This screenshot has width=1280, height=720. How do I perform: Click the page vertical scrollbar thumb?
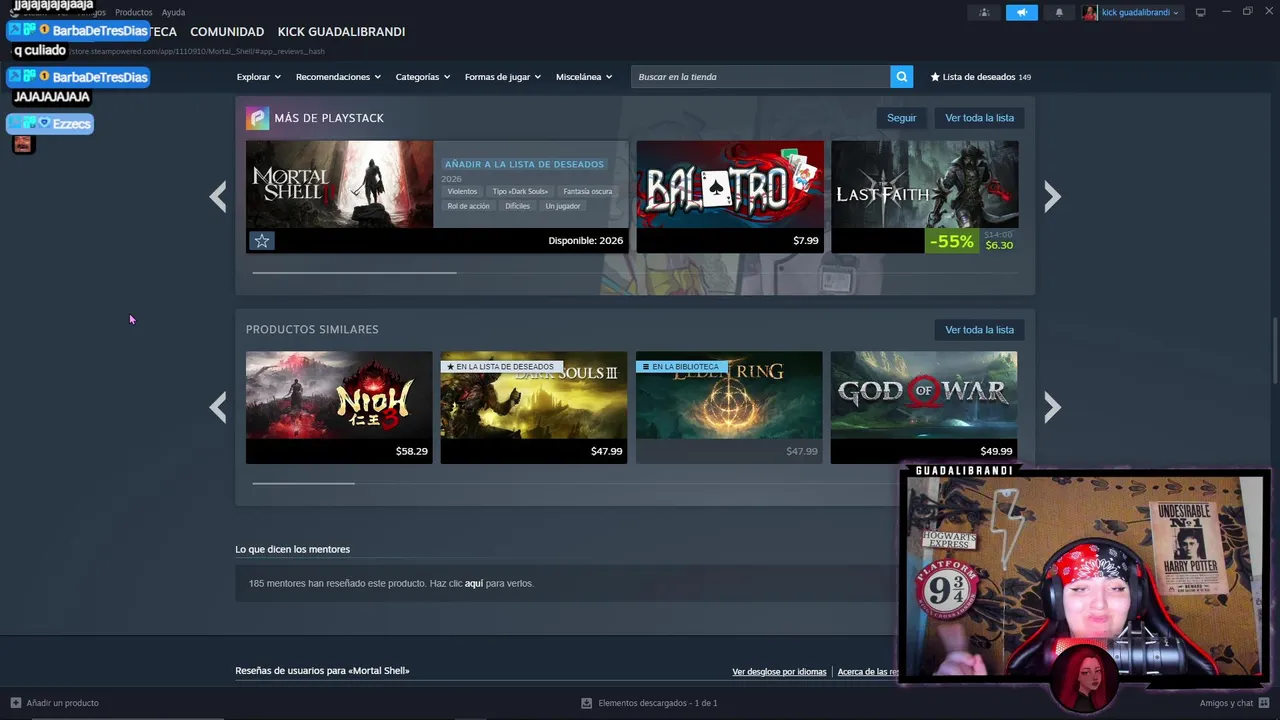tap(1275, 350)
